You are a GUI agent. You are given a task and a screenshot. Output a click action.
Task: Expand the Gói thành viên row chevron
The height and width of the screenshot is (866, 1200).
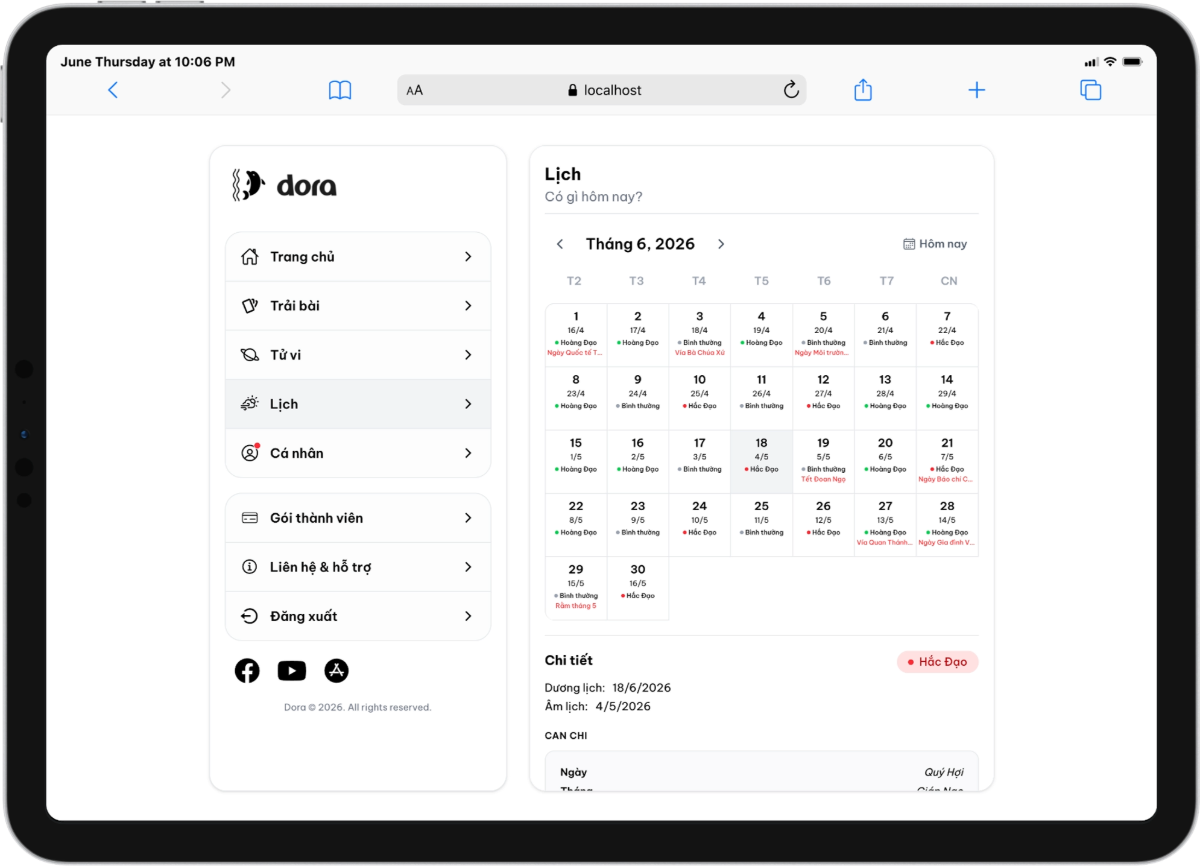[x=468, y=518]
